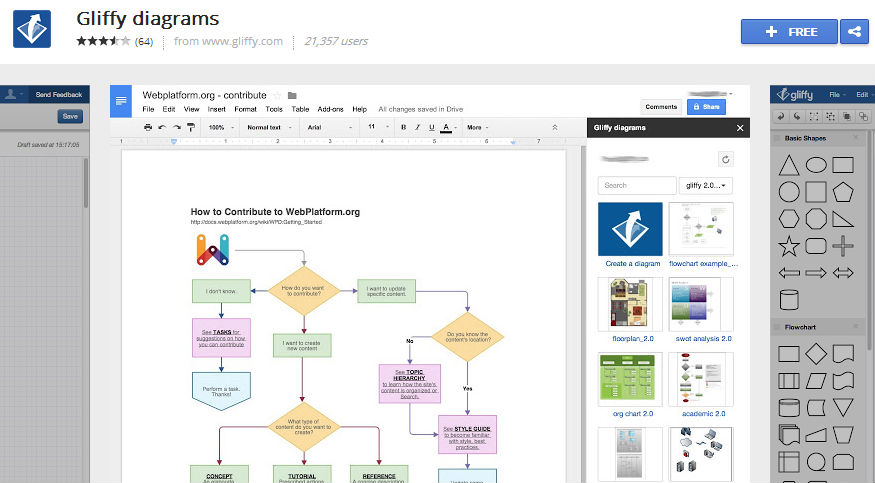Image resolution: width=875 pixels, height=483 pixels.
Task: Open the File menu in Gliffy editor
Action: 837,95
